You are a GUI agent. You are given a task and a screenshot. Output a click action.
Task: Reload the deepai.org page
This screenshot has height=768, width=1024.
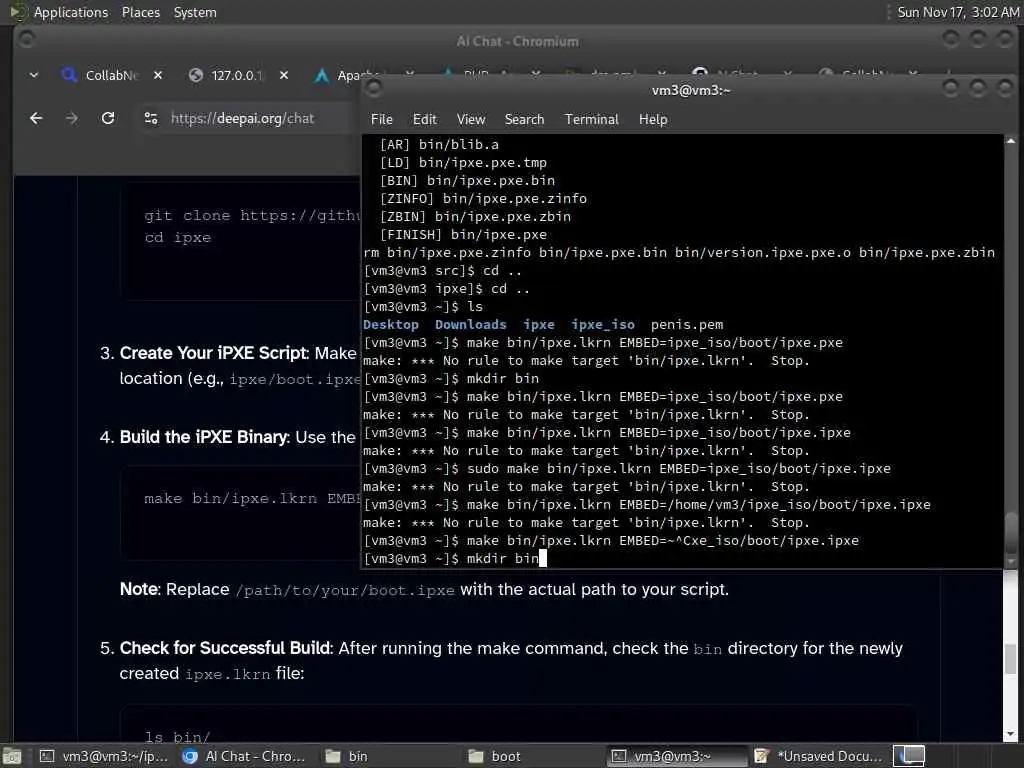pyautogui.click(x=108, y=118)
